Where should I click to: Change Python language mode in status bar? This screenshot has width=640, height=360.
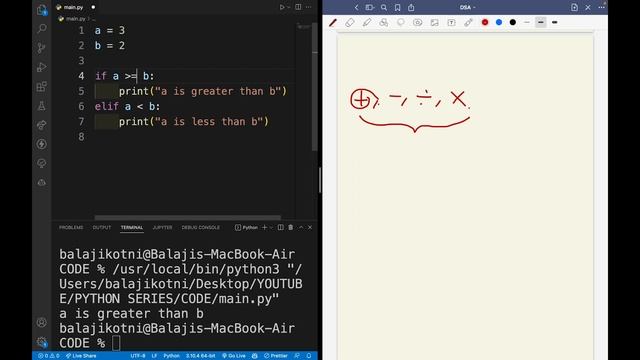click(x=171, y=356)
